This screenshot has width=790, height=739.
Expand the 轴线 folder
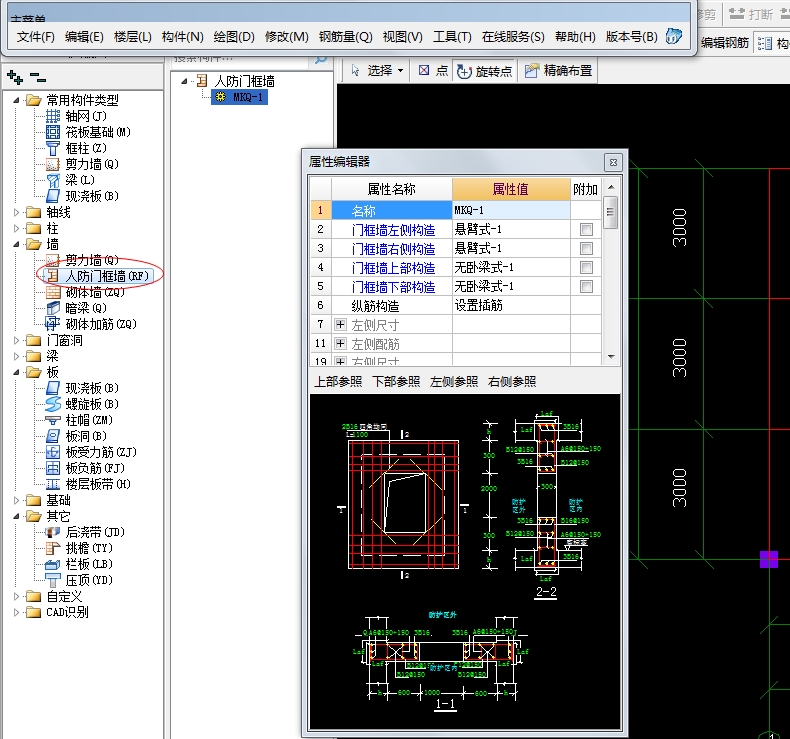tap(16, 213)
